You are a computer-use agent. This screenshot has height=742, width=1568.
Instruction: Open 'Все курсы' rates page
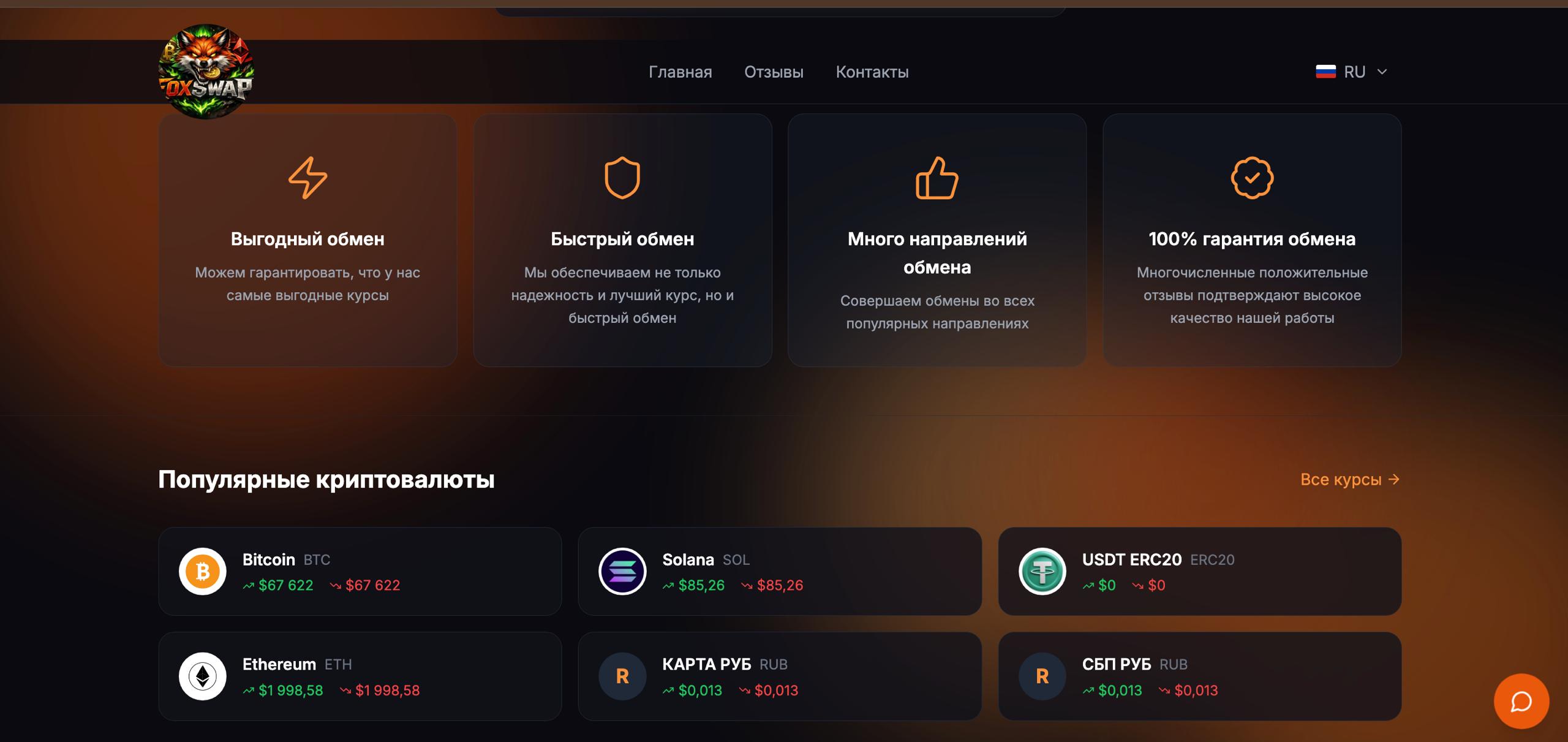pos(1351,480)
